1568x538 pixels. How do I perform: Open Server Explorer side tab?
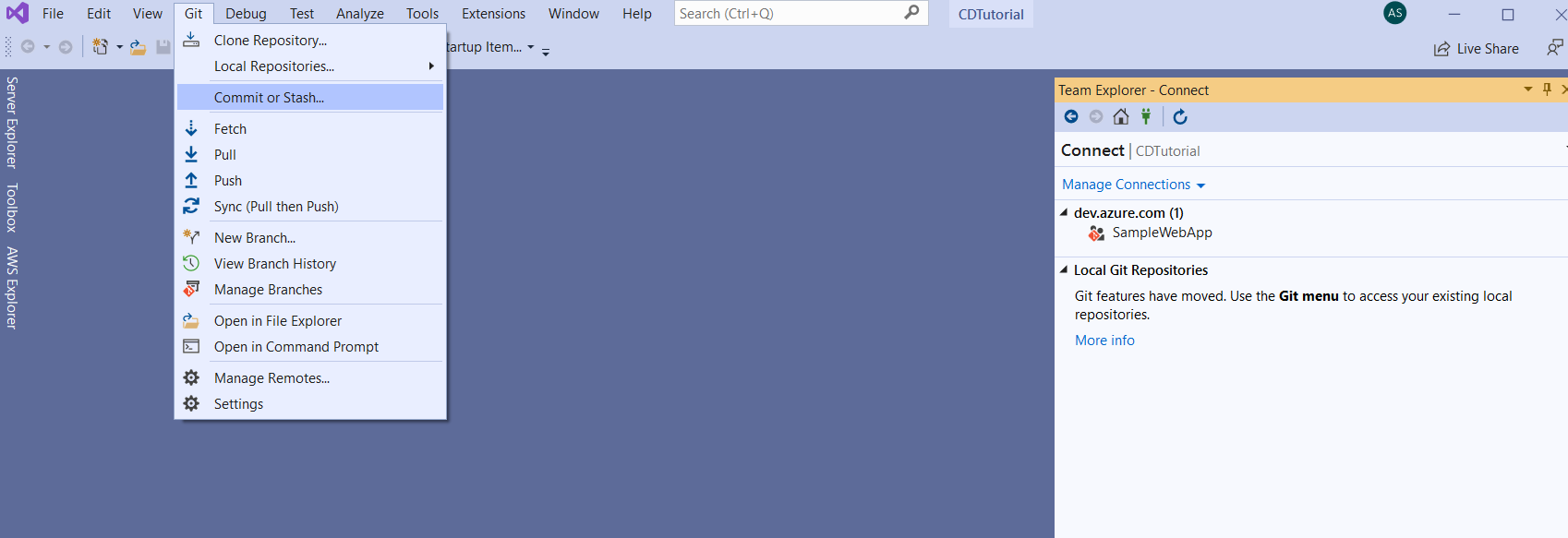pos(12,122)
